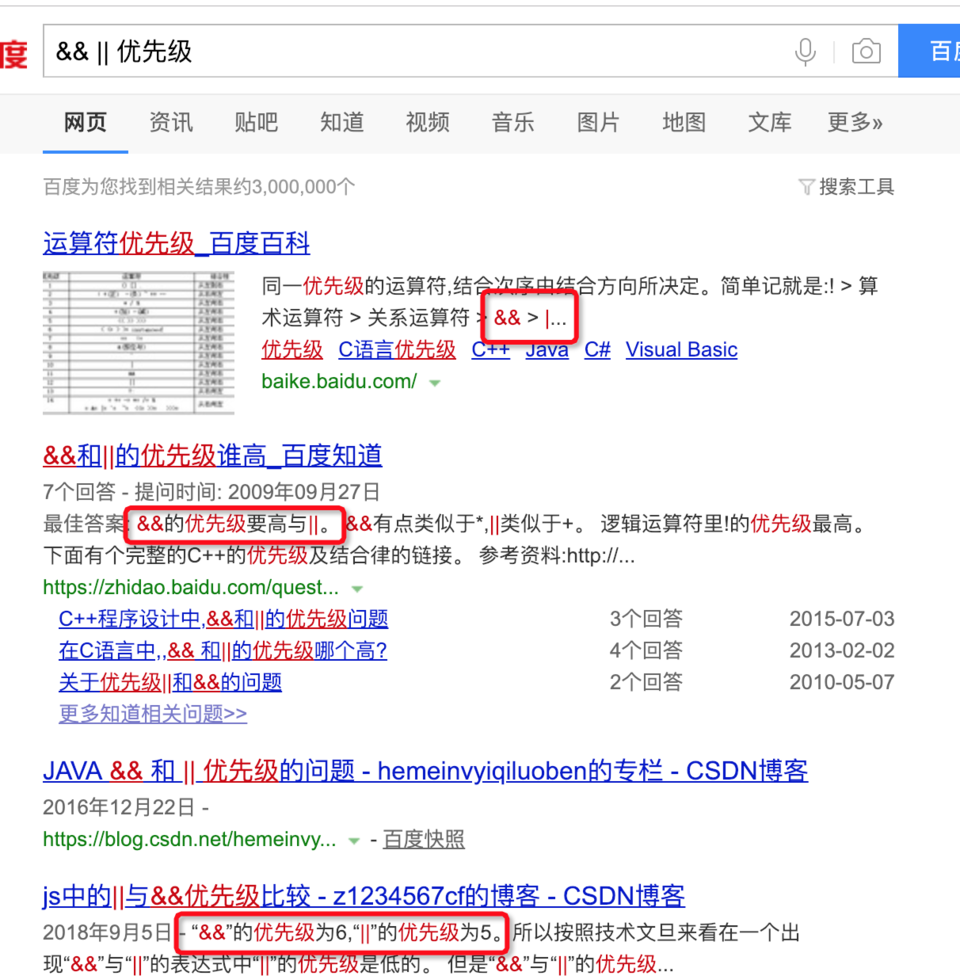Click the operator precedence table thumbnail
The image size is (960, 976).
tap(138, 342)
